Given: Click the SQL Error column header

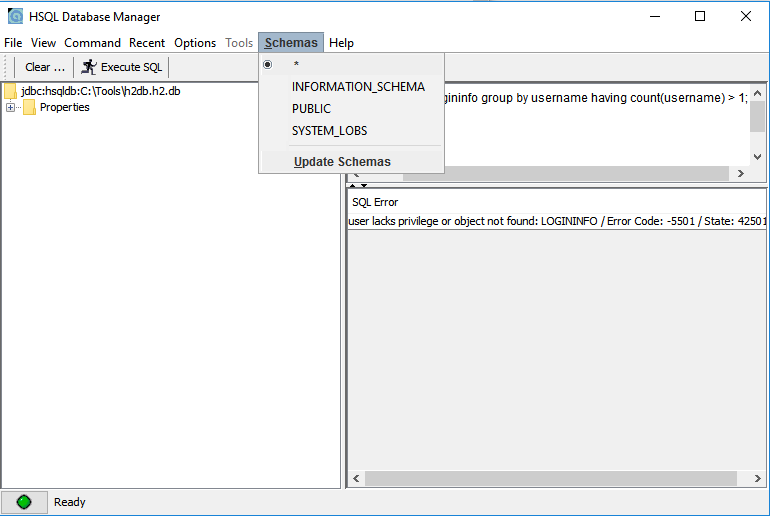Looking at the screenshot, I should [375, 202].
